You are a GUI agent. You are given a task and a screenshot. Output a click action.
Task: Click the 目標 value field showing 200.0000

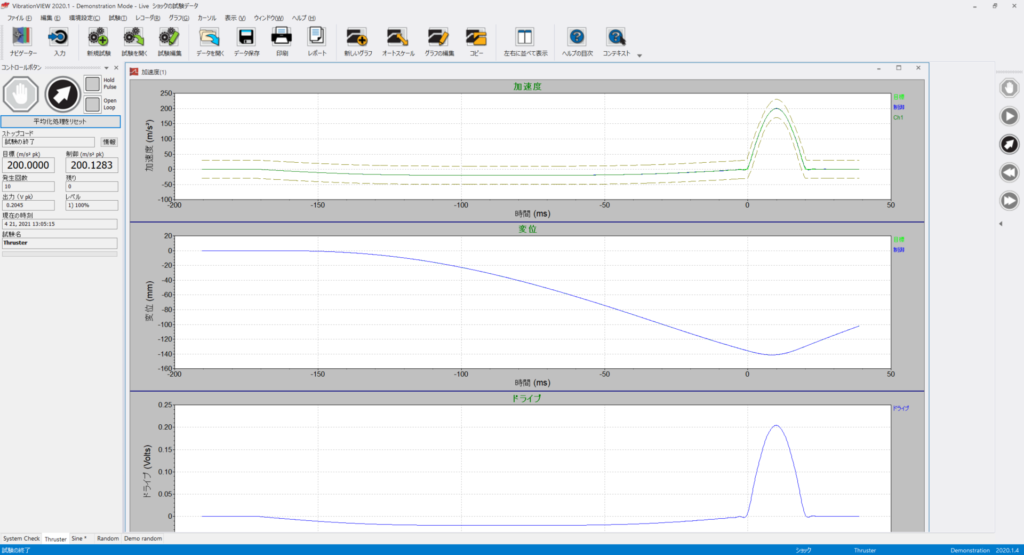[28, 165]
